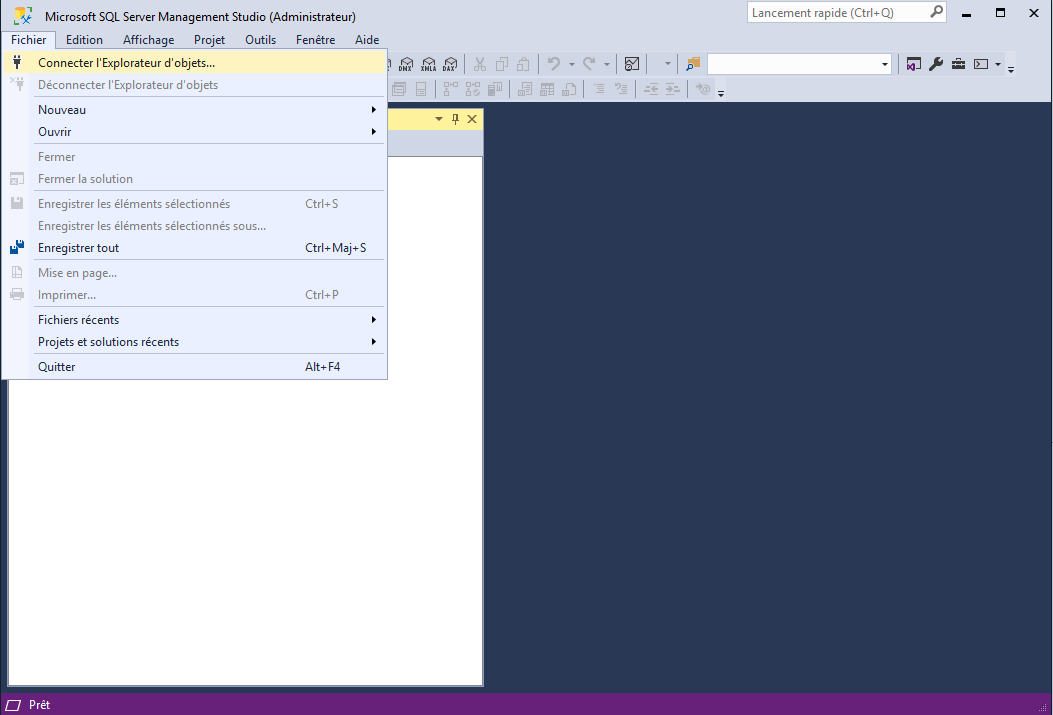Click the magnifier icon in Lancement rapide
1053x715 pixels.
point(936,12)
